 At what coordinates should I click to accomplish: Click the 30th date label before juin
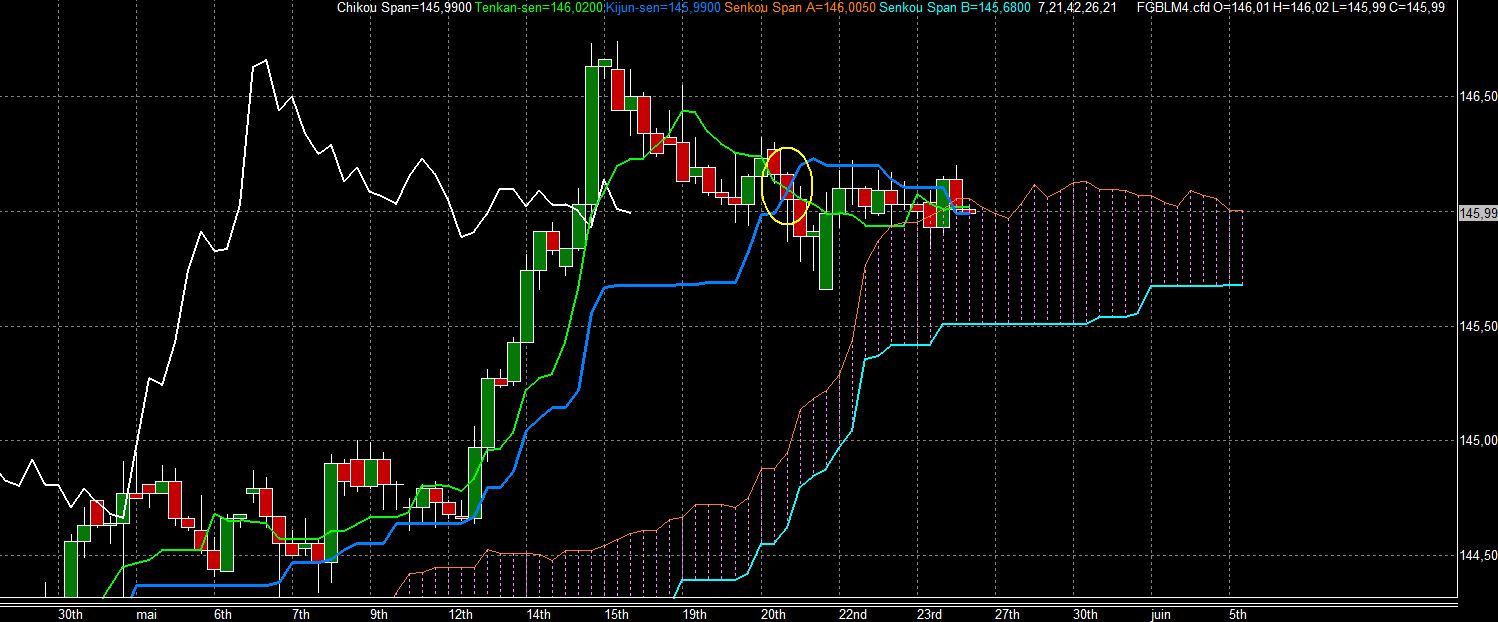click(x=1086, y=613)
